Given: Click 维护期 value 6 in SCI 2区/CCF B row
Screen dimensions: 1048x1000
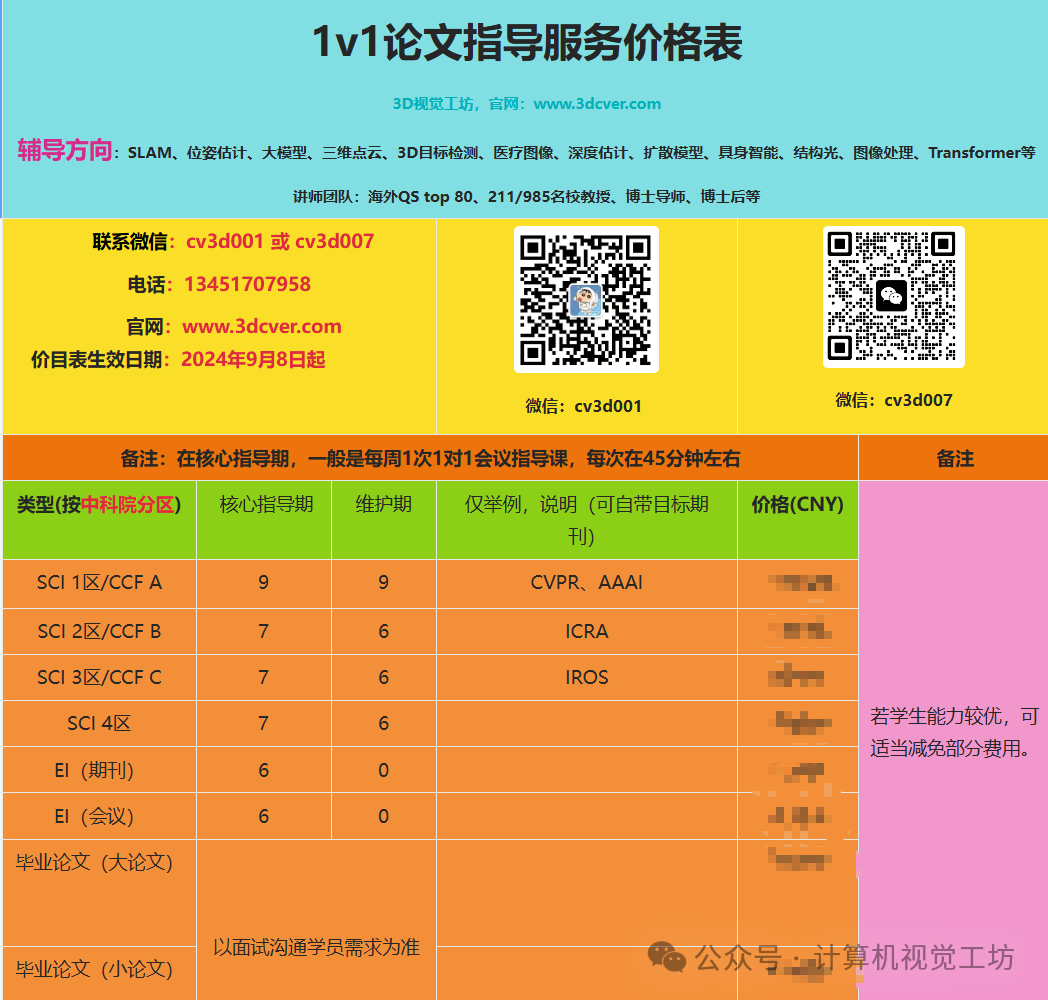Looking at the screenshot, I should click(384, 632).
